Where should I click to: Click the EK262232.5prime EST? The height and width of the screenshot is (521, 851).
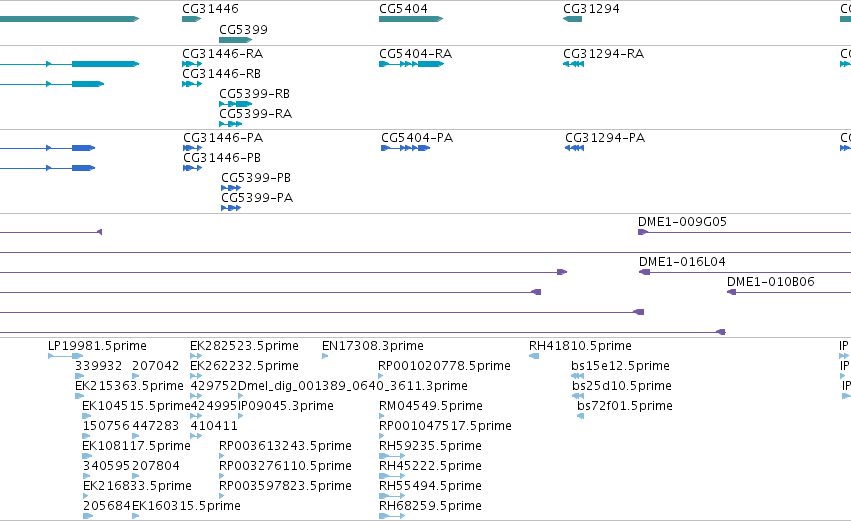coord(196,377)
